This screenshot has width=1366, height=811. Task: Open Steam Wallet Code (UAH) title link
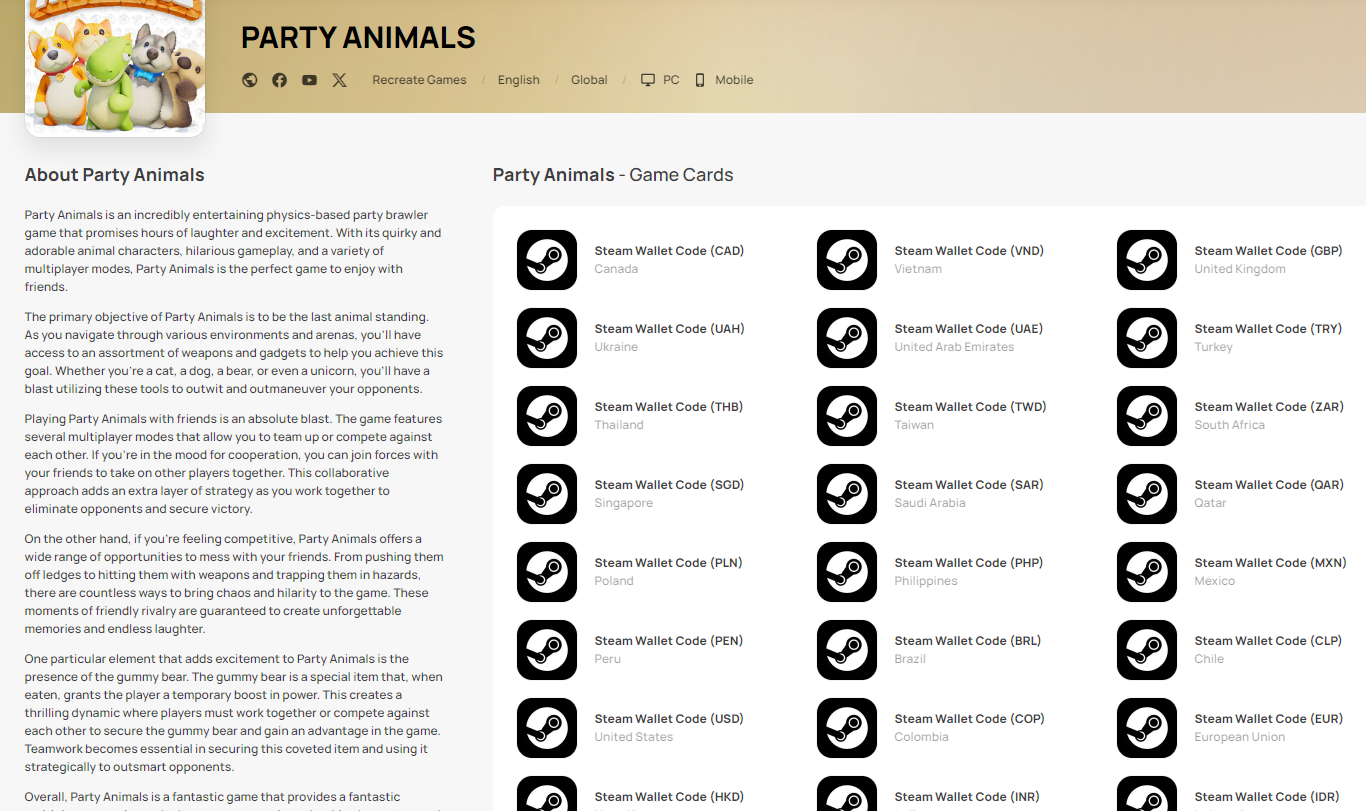coord(669,329)
